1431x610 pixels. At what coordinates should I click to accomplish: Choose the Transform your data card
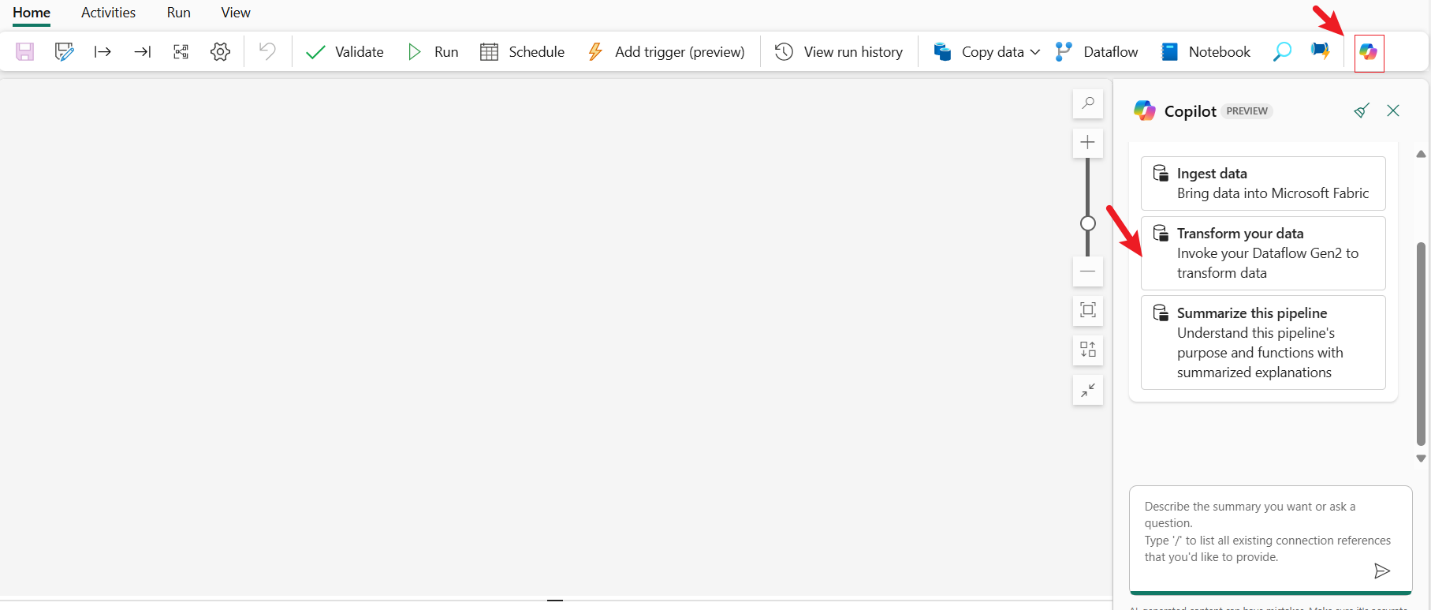click(x=1263, y=253)
